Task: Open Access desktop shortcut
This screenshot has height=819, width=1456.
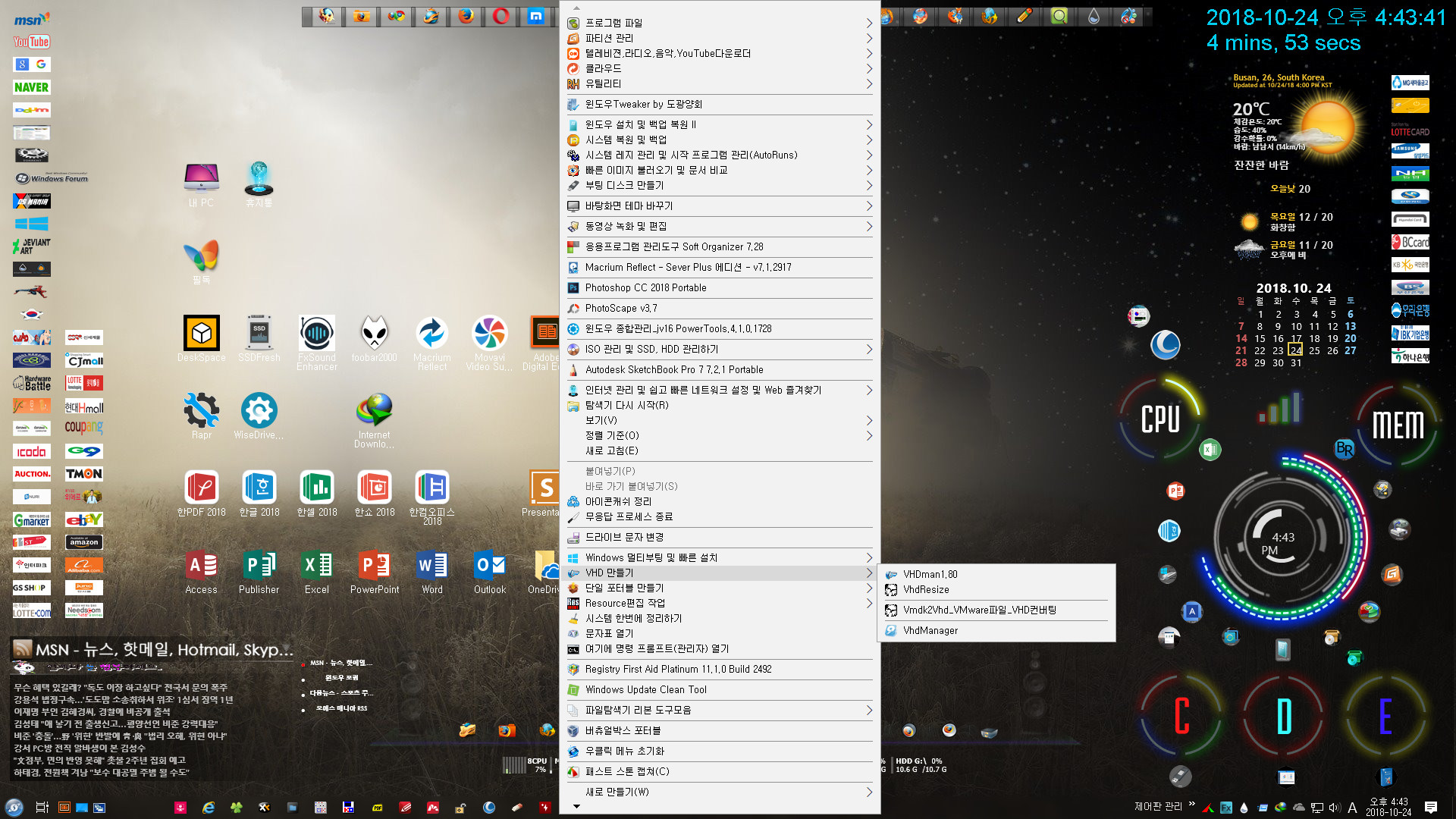Action: [202, 571]
